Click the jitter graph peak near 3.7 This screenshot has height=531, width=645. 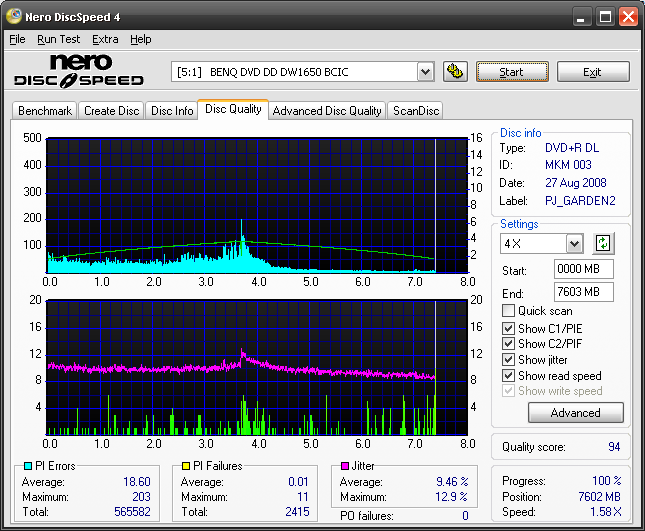click(242, 353)
